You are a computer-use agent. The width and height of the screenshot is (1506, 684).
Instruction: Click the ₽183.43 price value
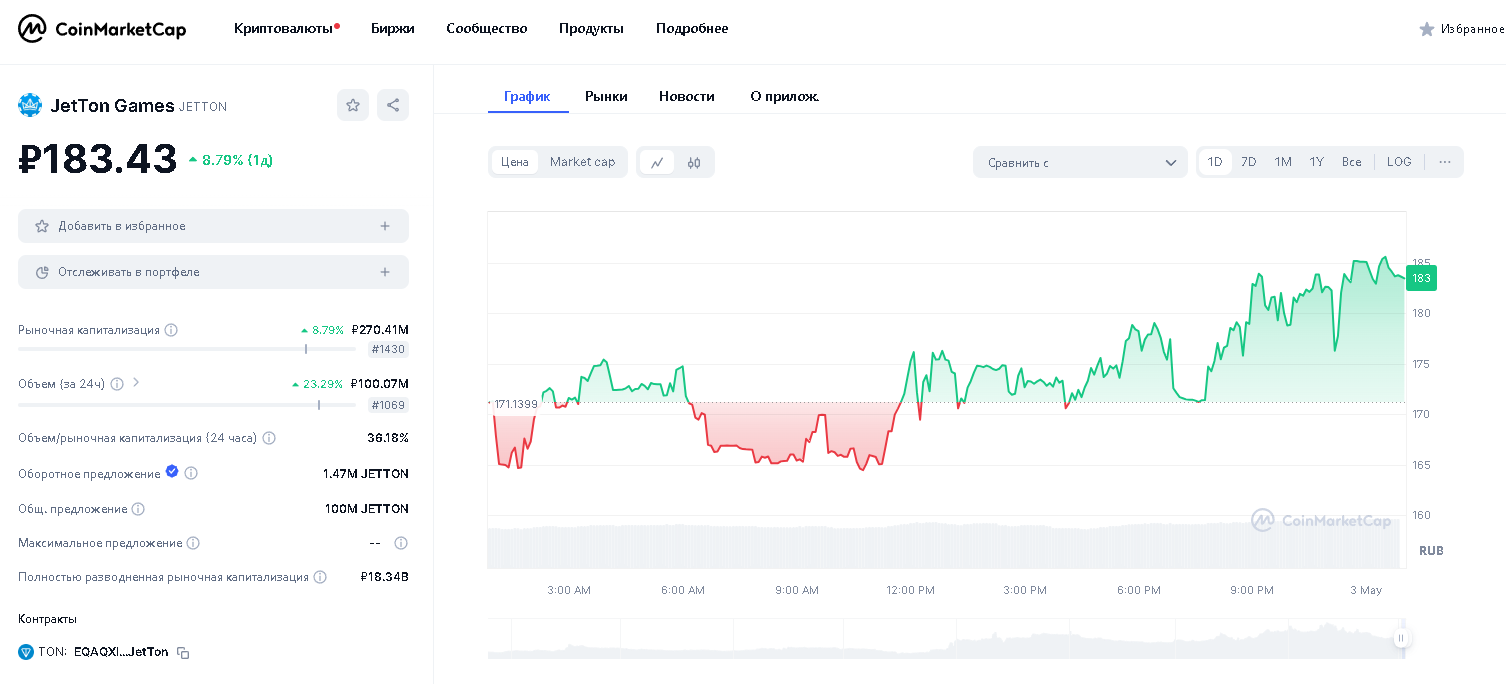(98, 160)
